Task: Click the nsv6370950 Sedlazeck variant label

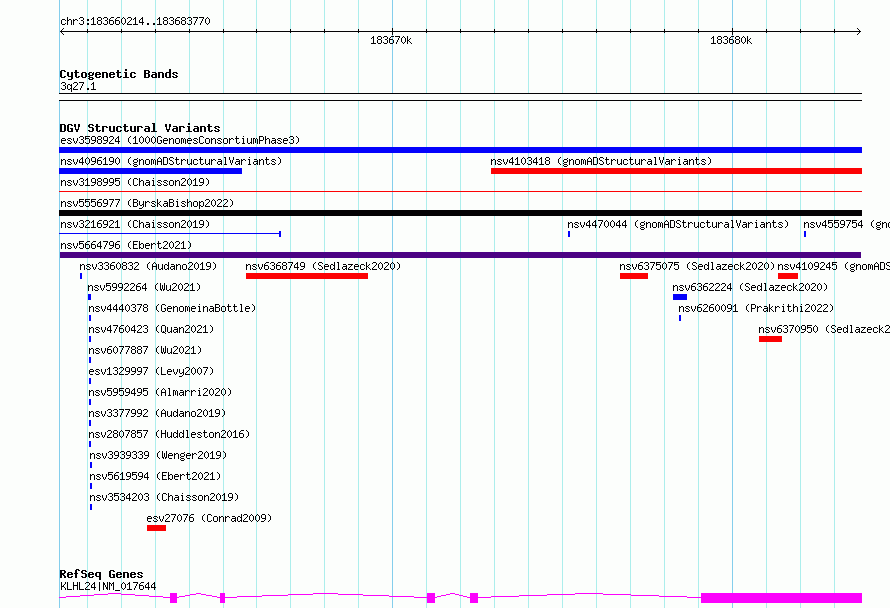Action: (x=824, y=329)
